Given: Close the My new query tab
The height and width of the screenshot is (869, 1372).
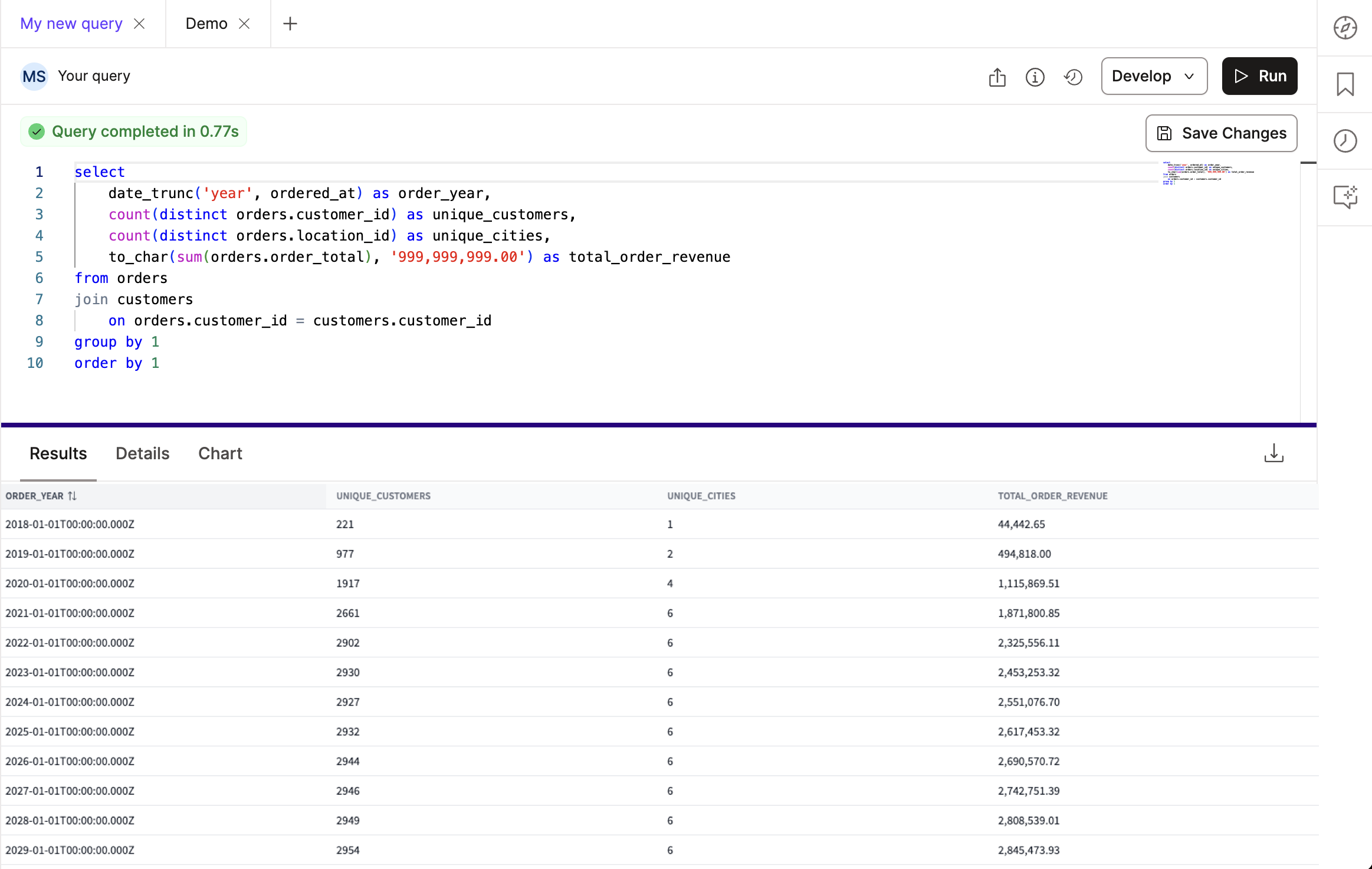Looking at the screenshot, I should pos(139,24).
